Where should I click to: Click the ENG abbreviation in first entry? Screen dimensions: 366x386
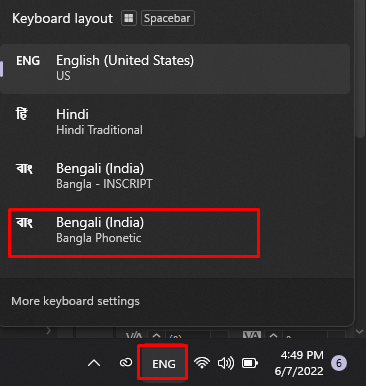28,61
